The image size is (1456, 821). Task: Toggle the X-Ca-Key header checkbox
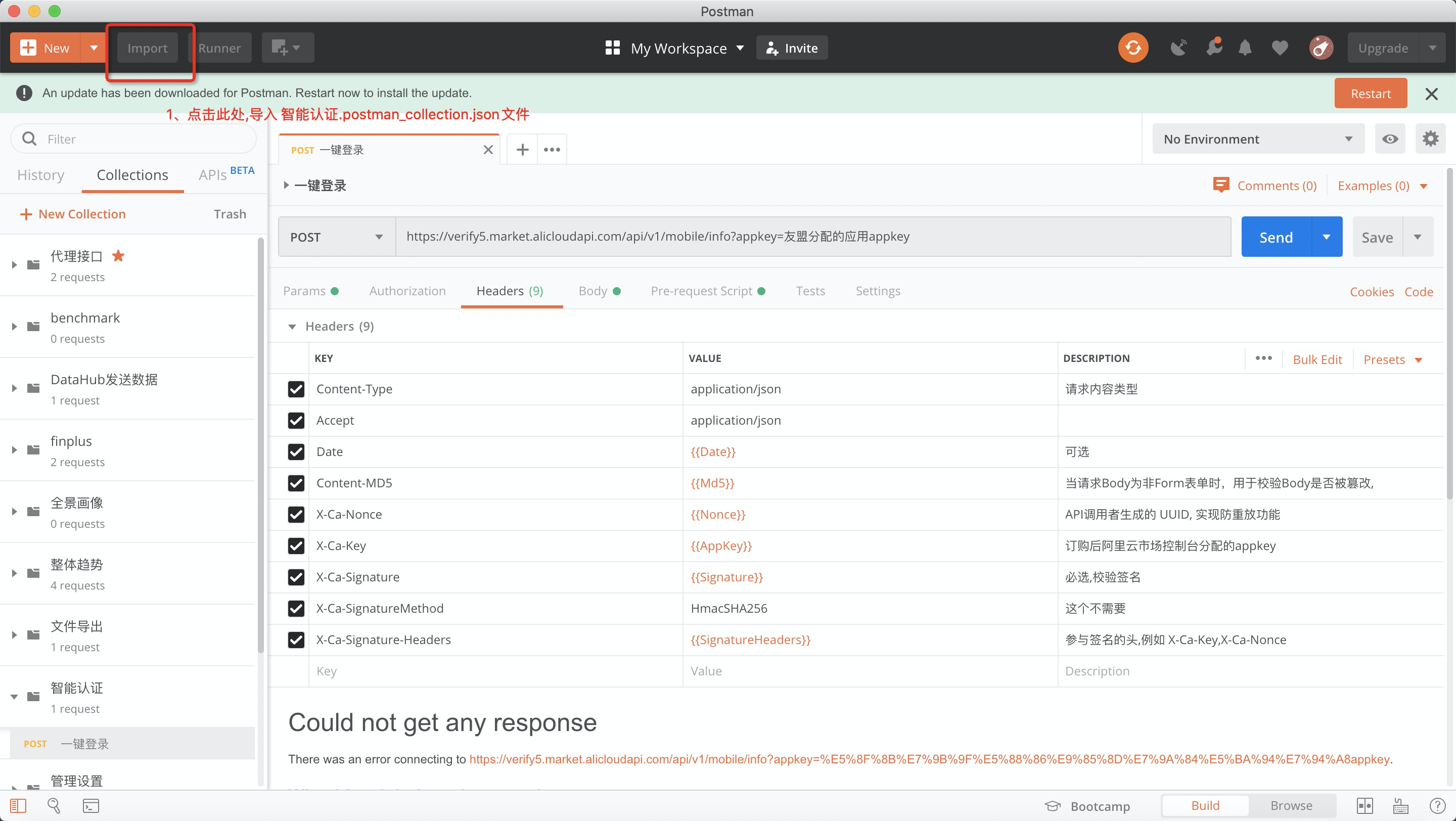[x=296, y=546]
